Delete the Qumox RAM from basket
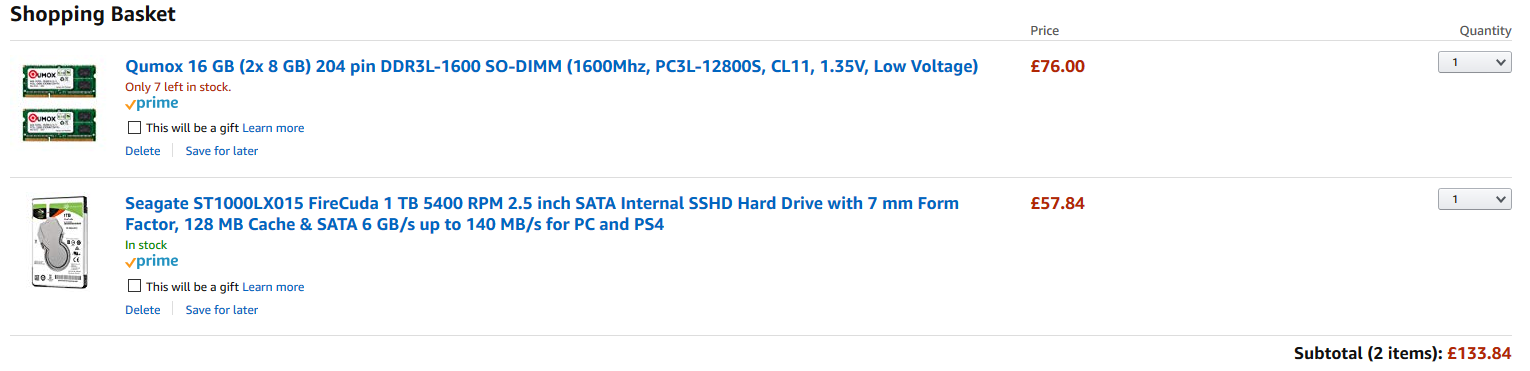This screenshot has height=371, width=1530. tap(142, 151)
